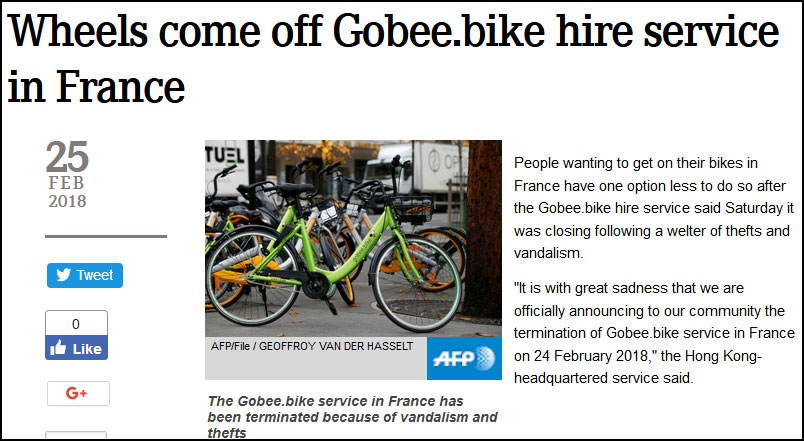This screenshot has width=804, height=441.
Task: Click the '2018' year text
Action: tap(67, 201)
